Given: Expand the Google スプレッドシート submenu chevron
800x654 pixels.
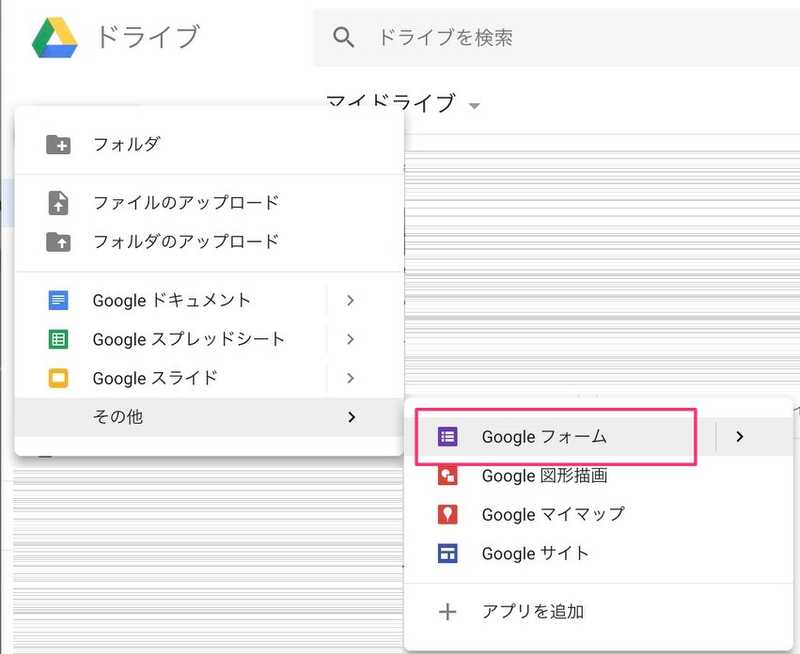Looking at the screenshot, I should (350, 339).
